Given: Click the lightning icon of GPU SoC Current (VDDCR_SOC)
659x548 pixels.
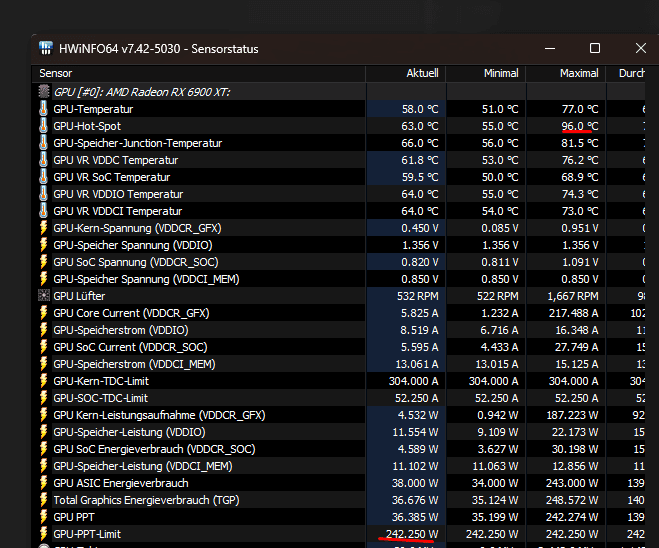Looking at the screenshot, I should 43,347.
